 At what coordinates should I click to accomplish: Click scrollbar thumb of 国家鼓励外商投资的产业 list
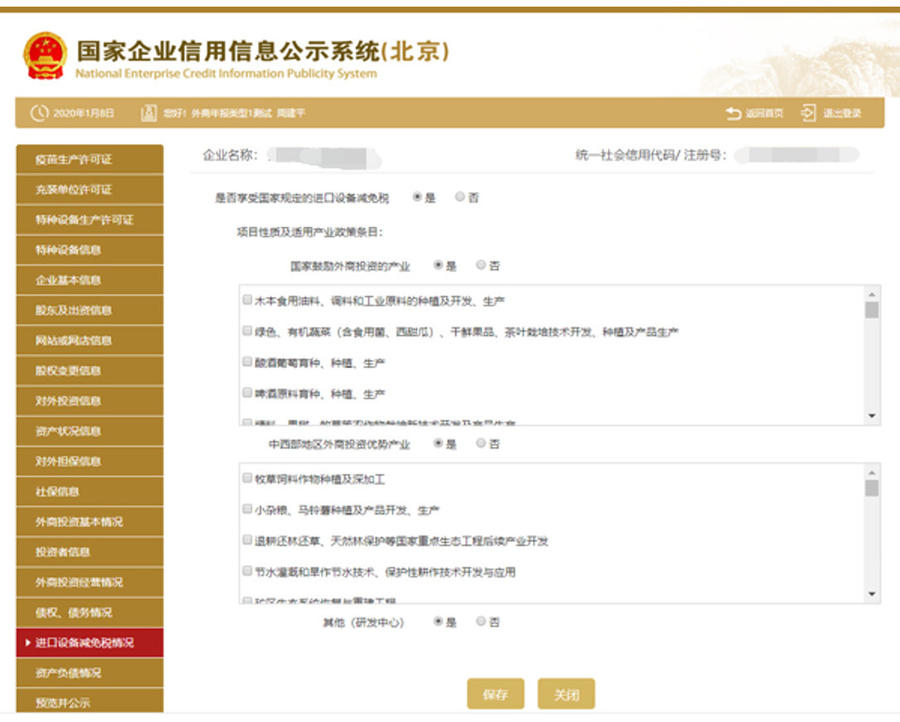coord(872,310)
